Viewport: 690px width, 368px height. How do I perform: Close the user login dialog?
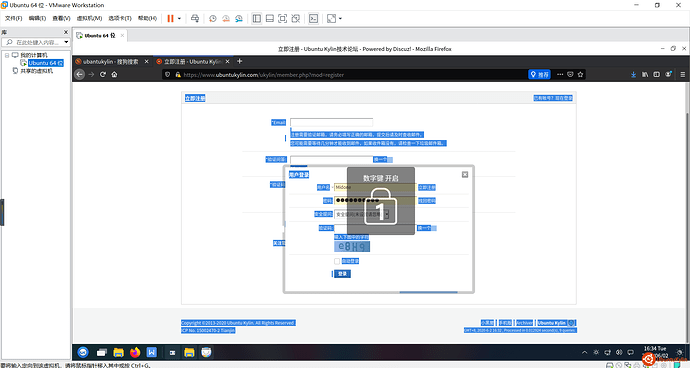pyautogui.click(x=465, y=175)
